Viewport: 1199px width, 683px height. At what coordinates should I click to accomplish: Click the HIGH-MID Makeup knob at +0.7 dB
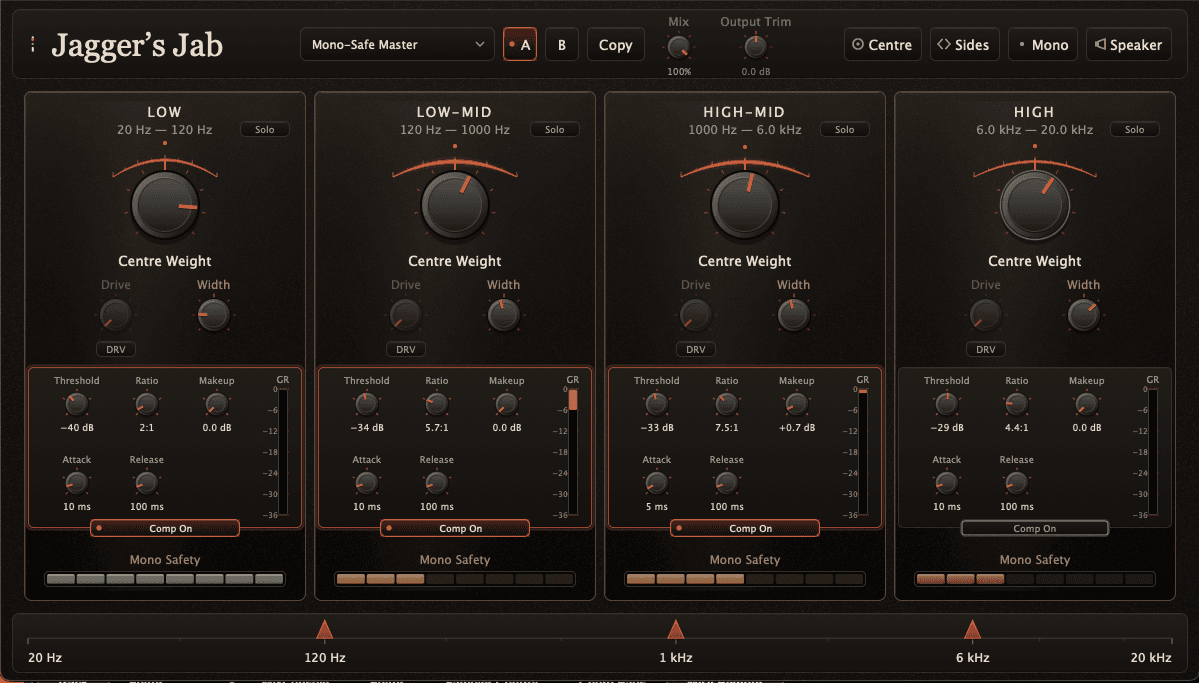(796, 403)
